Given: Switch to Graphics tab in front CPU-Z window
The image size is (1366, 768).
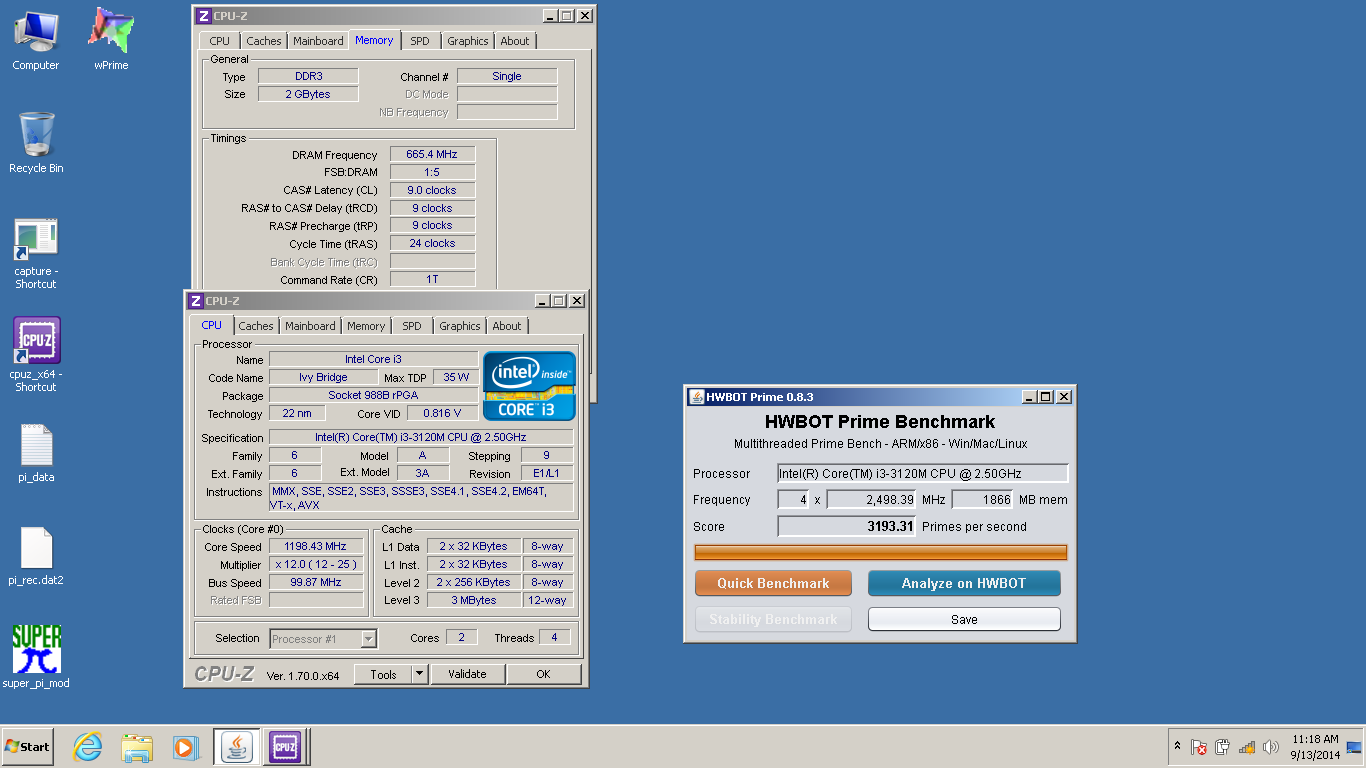Looking at the screenshot, I should pyautogui.click(x=460, y=326).
